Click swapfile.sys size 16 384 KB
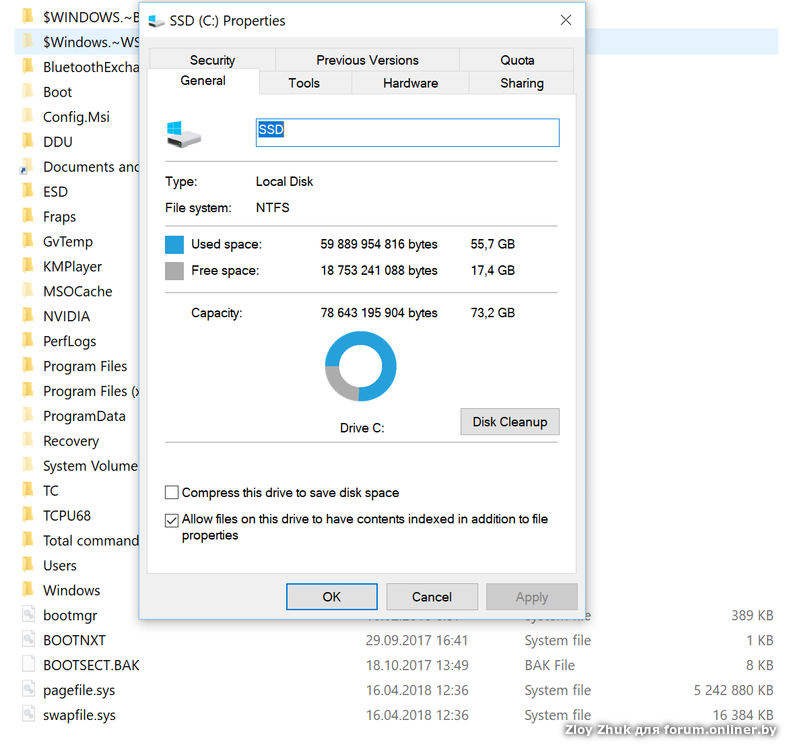The height and width of the screenshot is (753, 800). [x=743, y=715]
